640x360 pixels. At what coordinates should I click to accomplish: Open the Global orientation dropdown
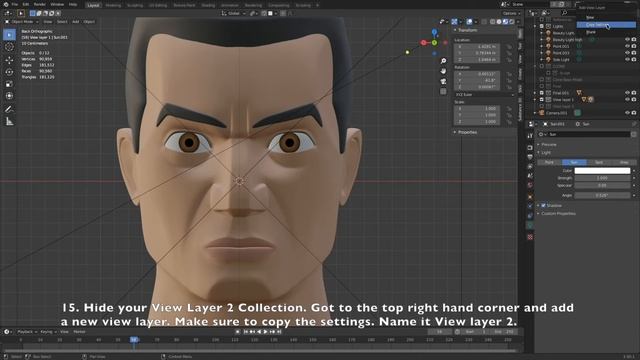[x=233, y=13]
